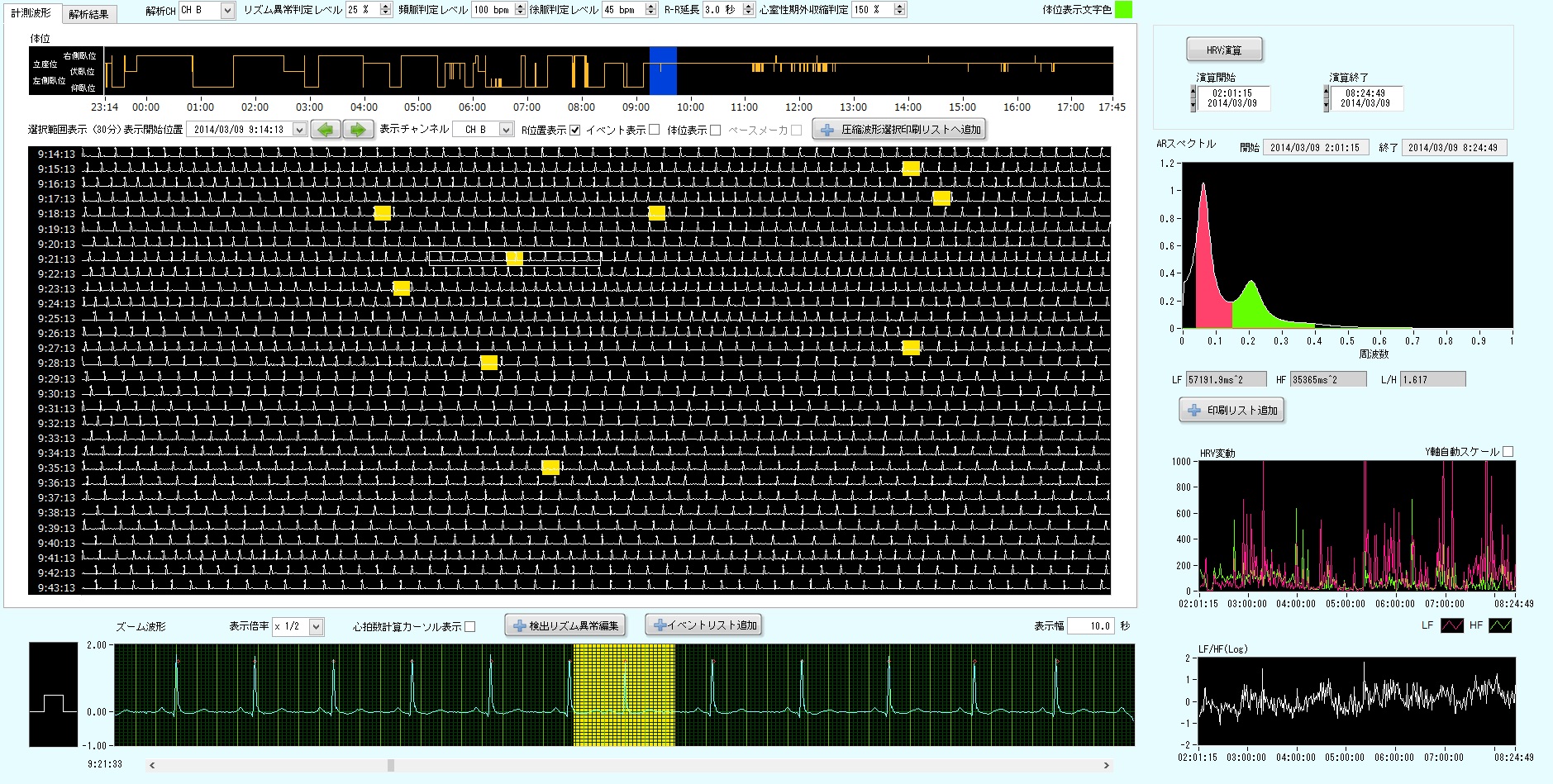Uncheck the R位置表示 checkbox
The height and width of the screenshot is (784, 1553).
pos(575,130)
